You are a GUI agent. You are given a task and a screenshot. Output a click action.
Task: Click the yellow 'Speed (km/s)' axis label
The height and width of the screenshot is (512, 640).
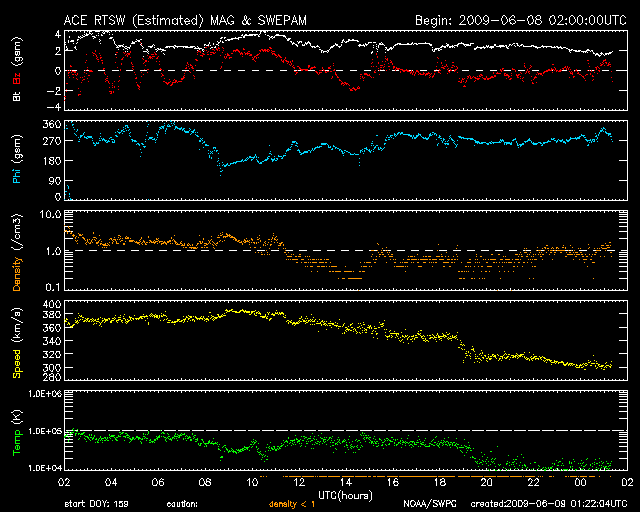pos(17,343)
